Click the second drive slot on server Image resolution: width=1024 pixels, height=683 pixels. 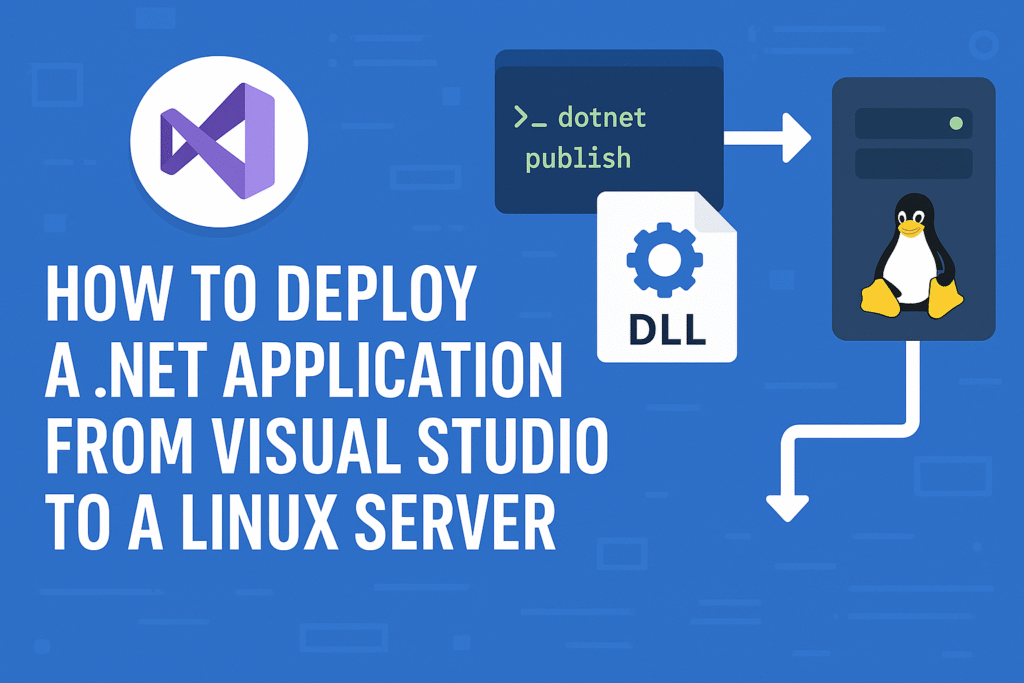click(913, 163)
